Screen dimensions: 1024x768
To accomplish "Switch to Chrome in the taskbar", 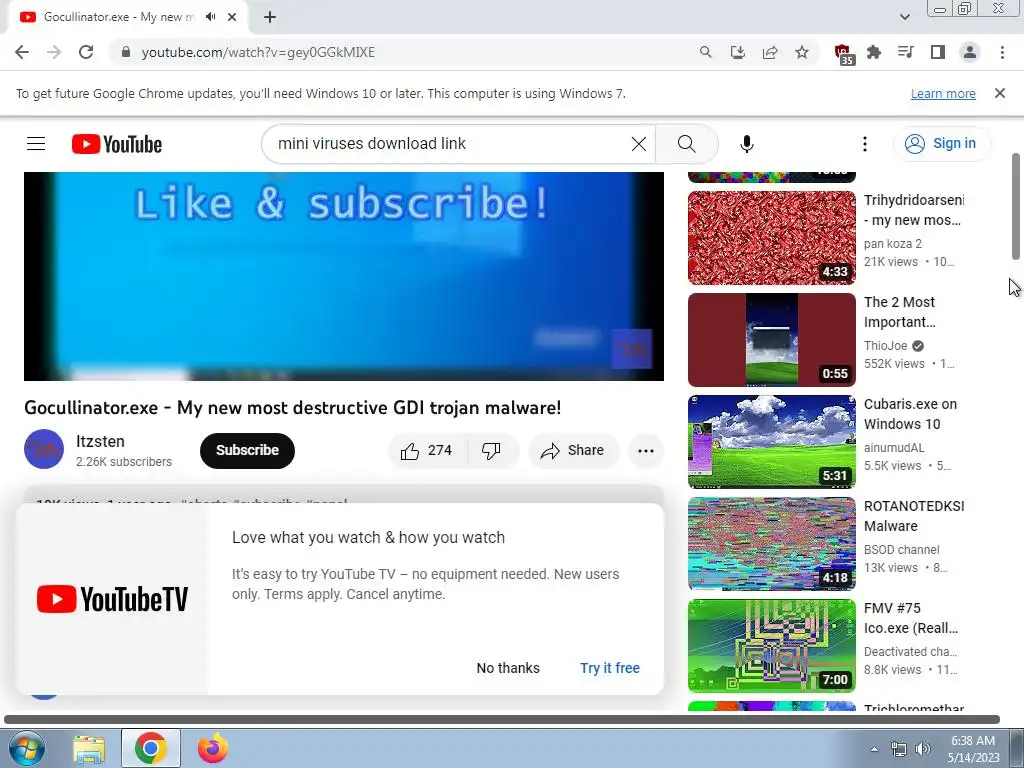I will click(151, 748).
